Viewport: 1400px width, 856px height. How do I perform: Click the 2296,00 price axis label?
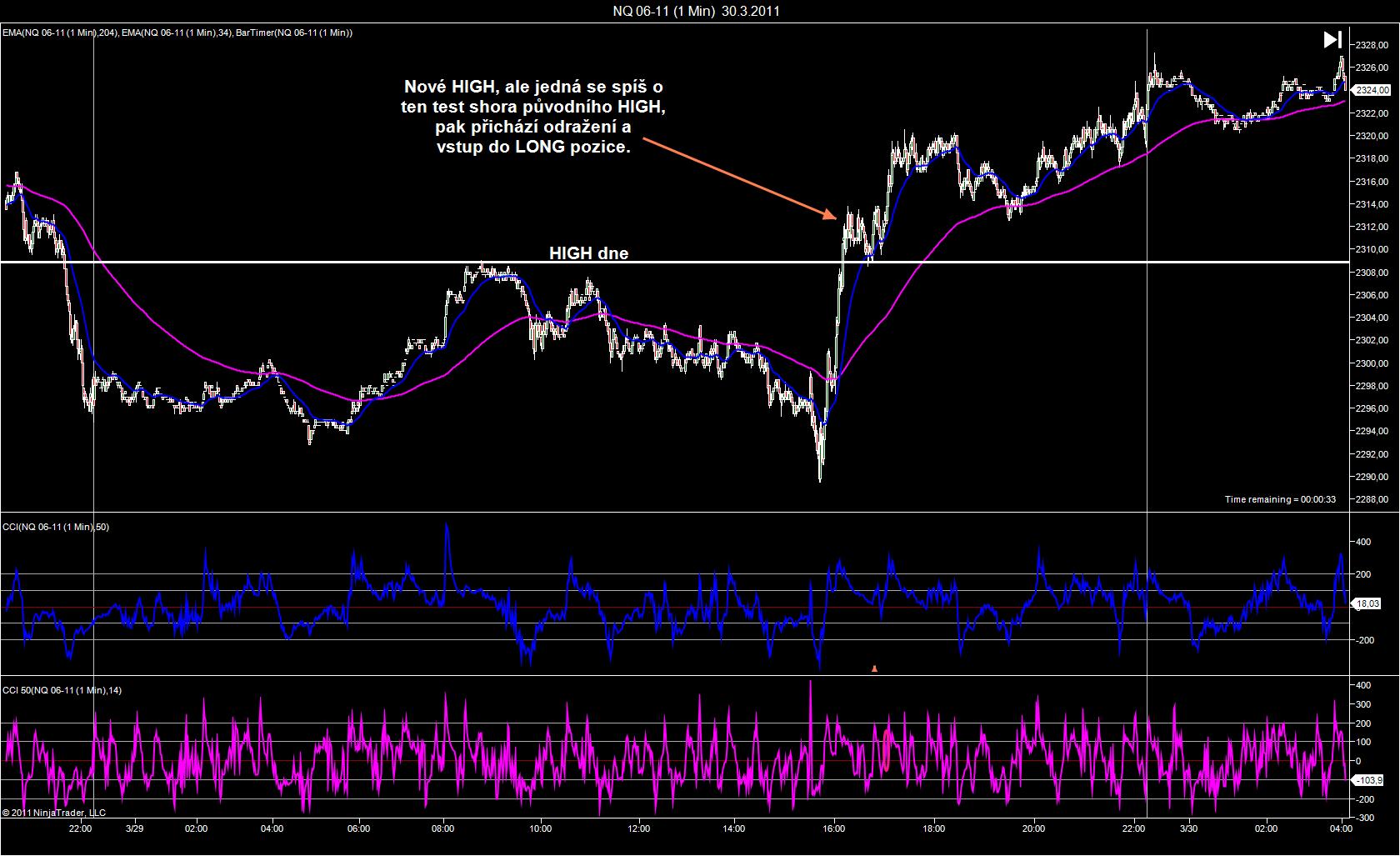(x=1372, y=408)
